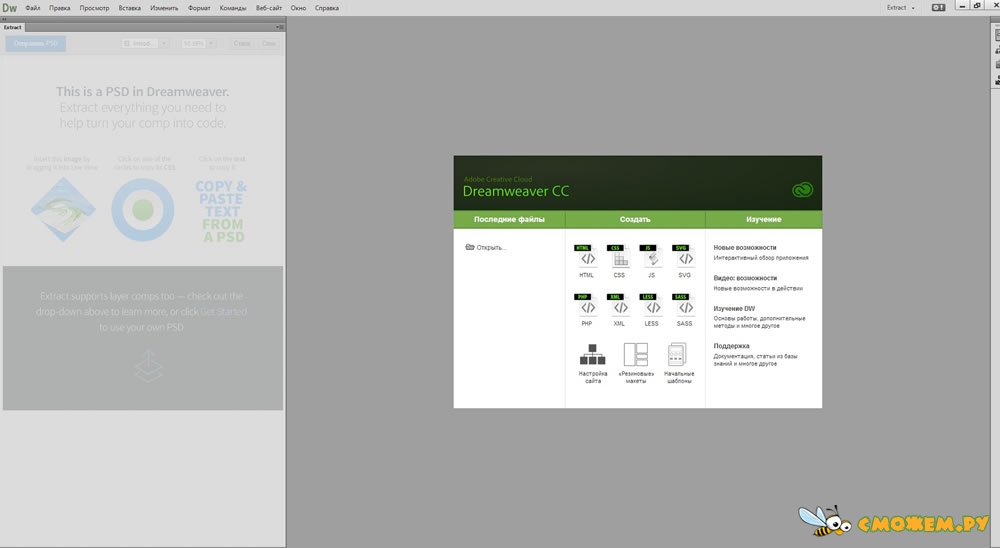Click the Get Started link in Extract
This screenshot has height=548, width=1000.
point(223,311)
